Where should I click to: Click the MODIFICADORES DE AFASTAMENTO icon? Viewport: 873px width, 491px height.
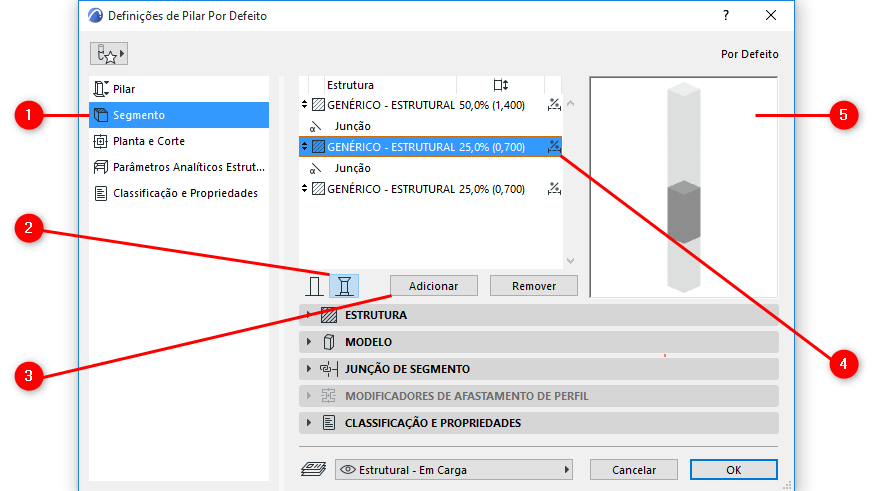(329, 396)
